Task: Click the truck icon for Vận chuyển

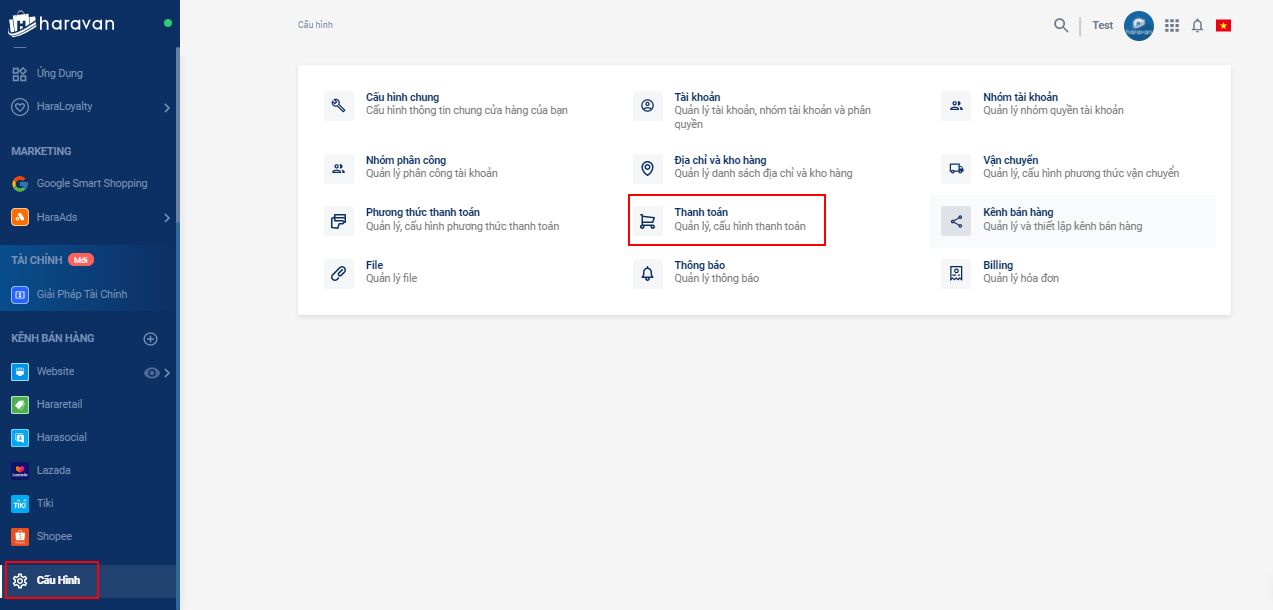Action: click(x=956, y=168)
